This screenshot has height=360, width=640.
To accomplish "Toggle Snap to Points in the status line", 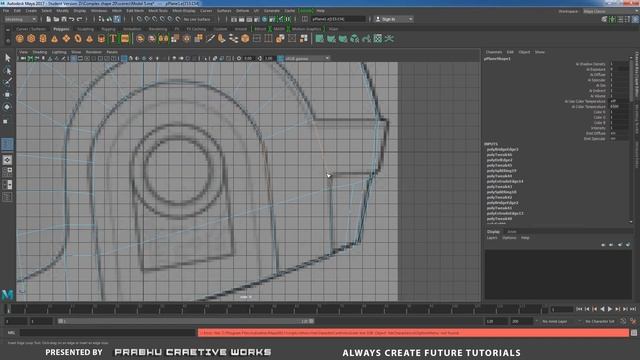I will point(155,19).
